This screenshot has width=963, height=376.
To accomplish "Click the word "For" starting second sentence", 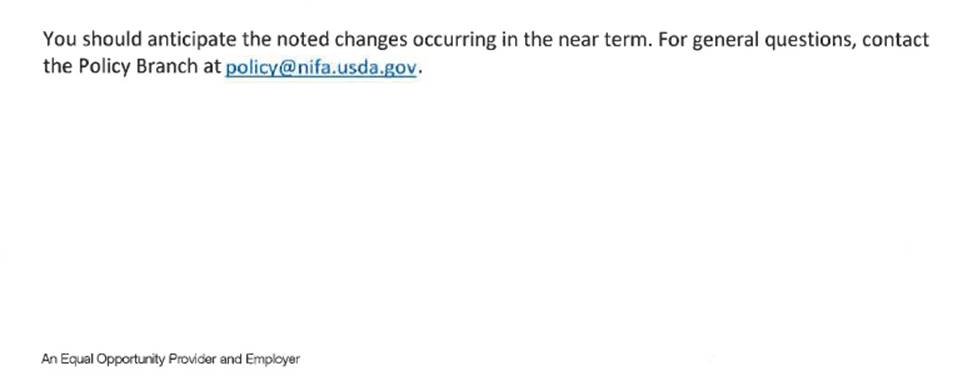I will [669, 40].
